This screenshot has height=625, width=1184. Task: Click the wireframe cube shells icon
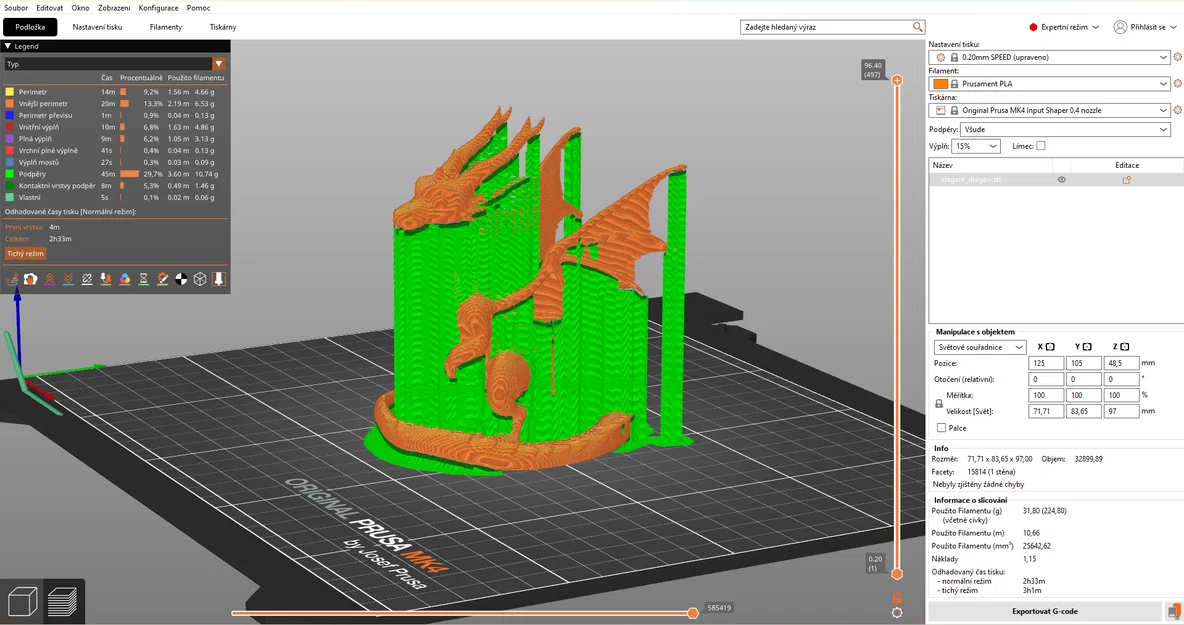(200, 279)
